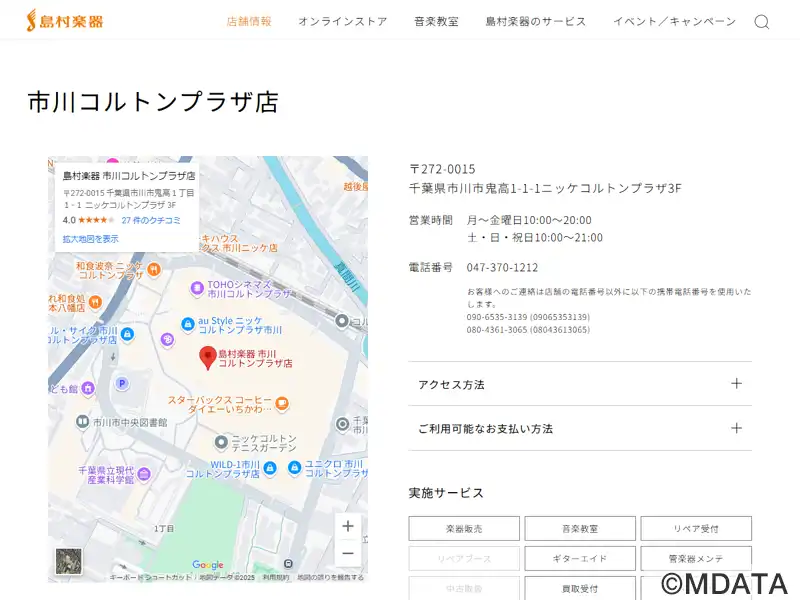Expand ご利用可能なお支払い方法 section

(x=580, y=428)
